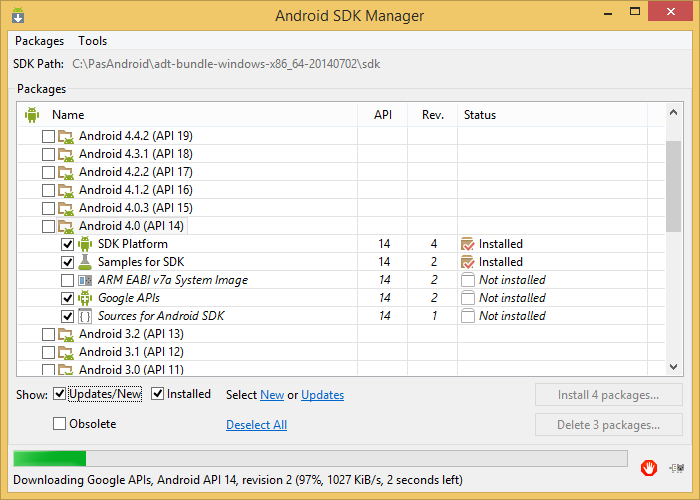Click the ARM EABI v7a System Image icon

pos(85,280)
